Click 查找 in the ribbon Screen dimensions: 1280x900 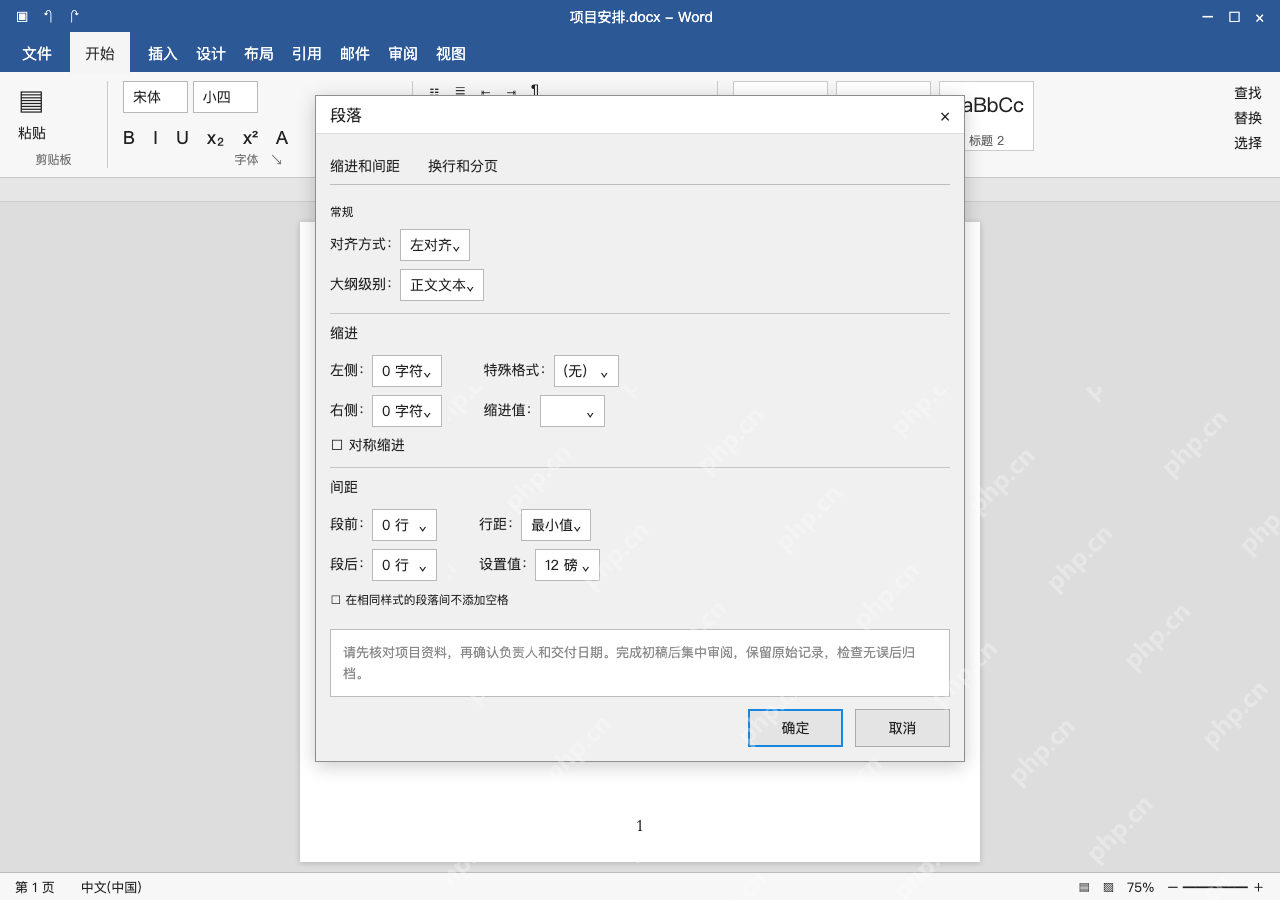(1247, 93)
